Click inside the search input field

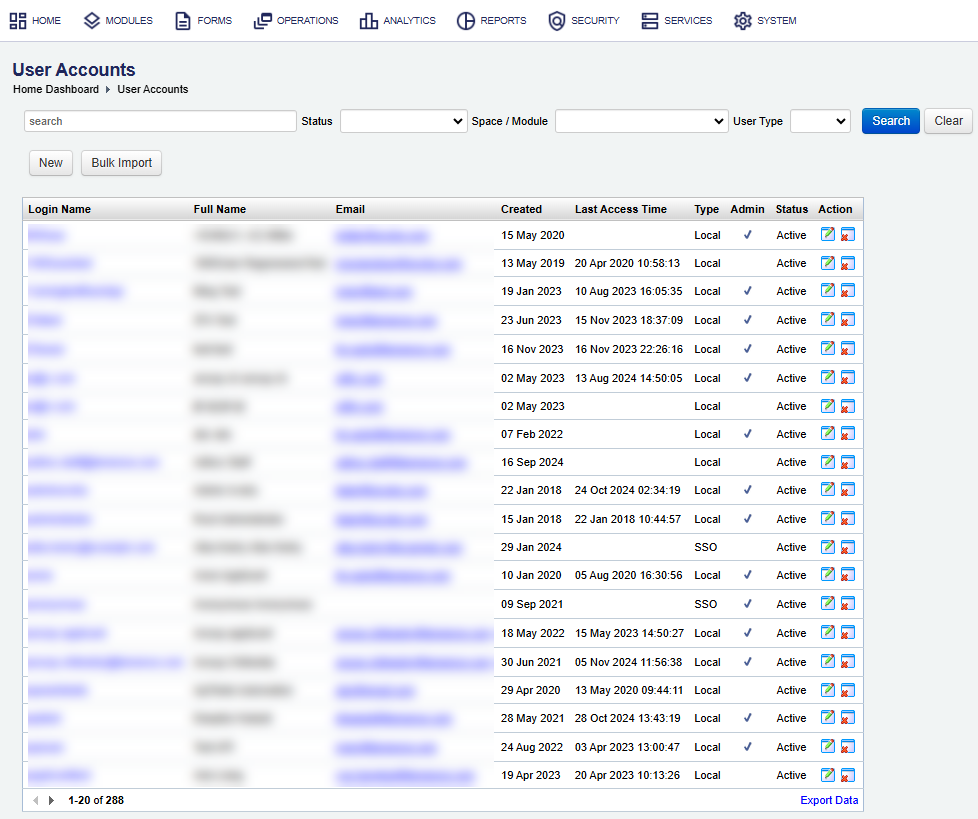(160, 120)
